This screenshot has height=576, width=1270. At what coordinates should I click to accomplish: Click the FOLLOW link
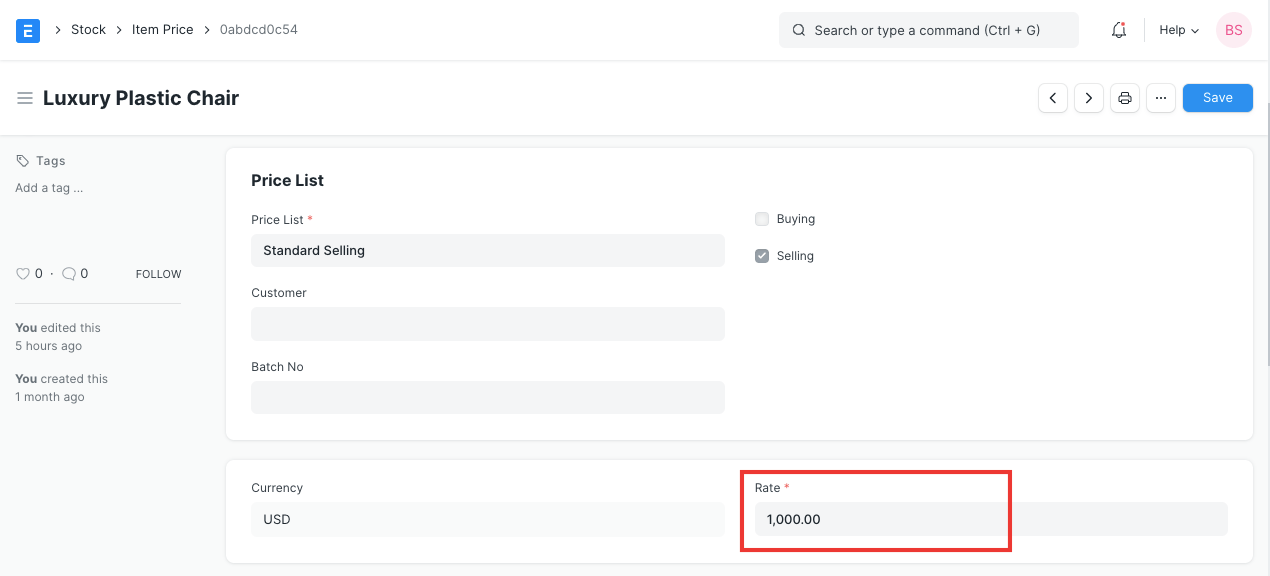[158, 273]
